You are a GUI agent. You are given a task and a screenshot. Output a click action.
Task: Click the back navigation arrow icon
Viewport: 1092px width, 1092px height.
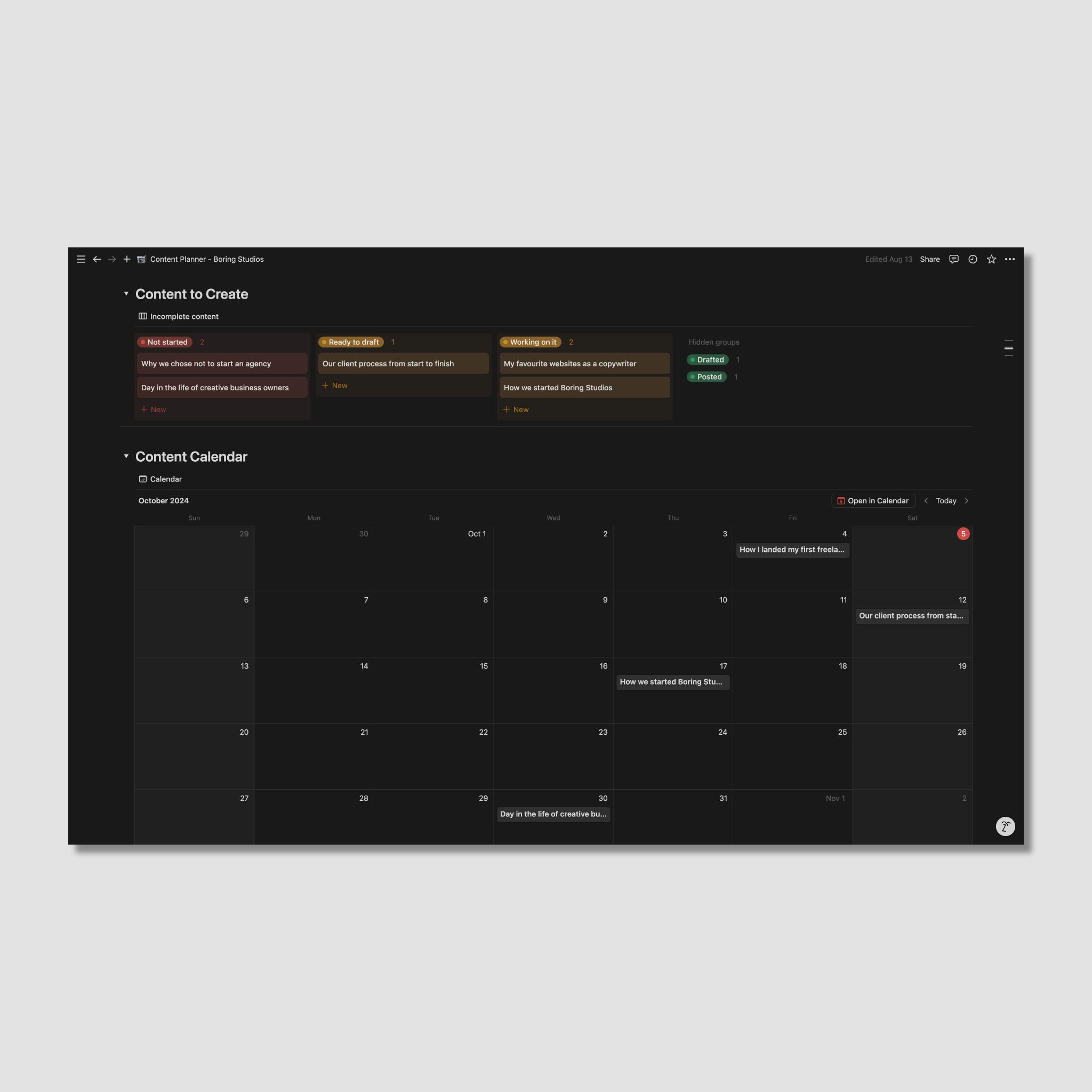pyautogui.click(x=96, y=259)
